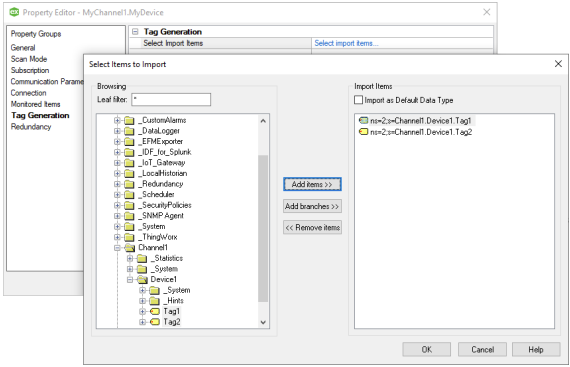This screenshot has height=367, width=570.
Task: Select Tag Generation property group
Action: point(40,115)
